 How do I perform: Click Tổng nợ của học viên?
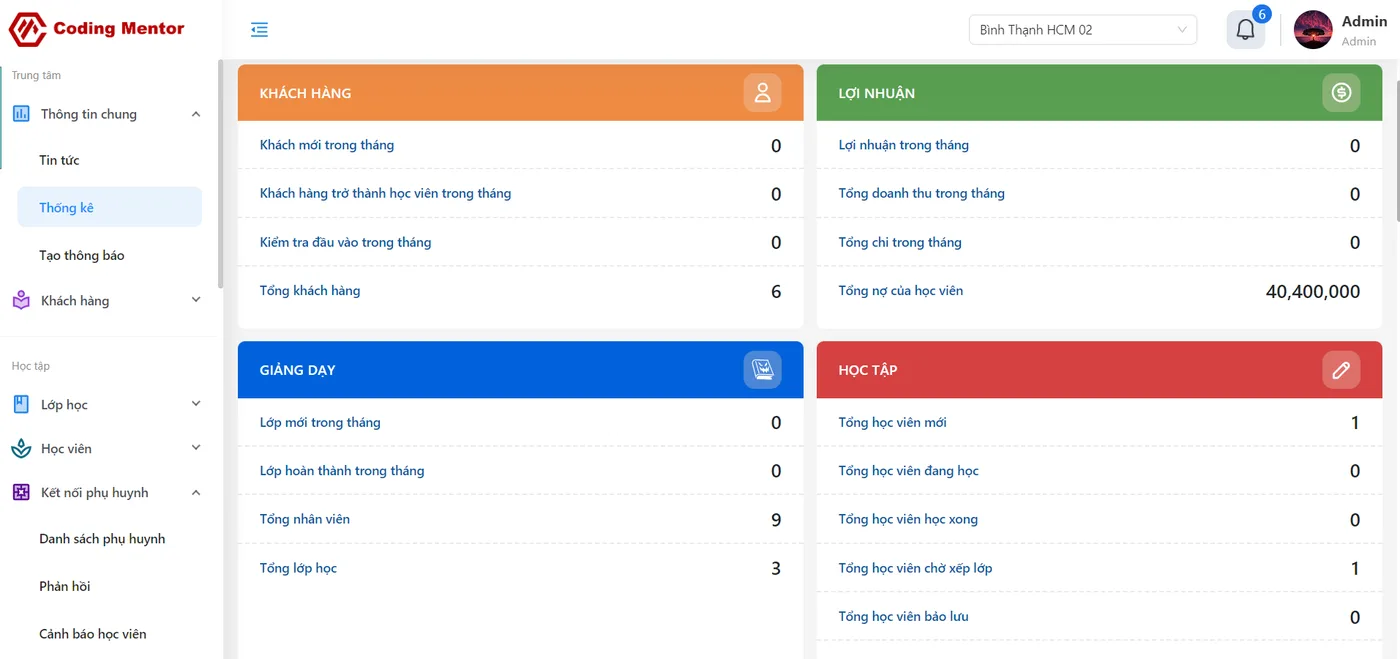pos(901,291)
